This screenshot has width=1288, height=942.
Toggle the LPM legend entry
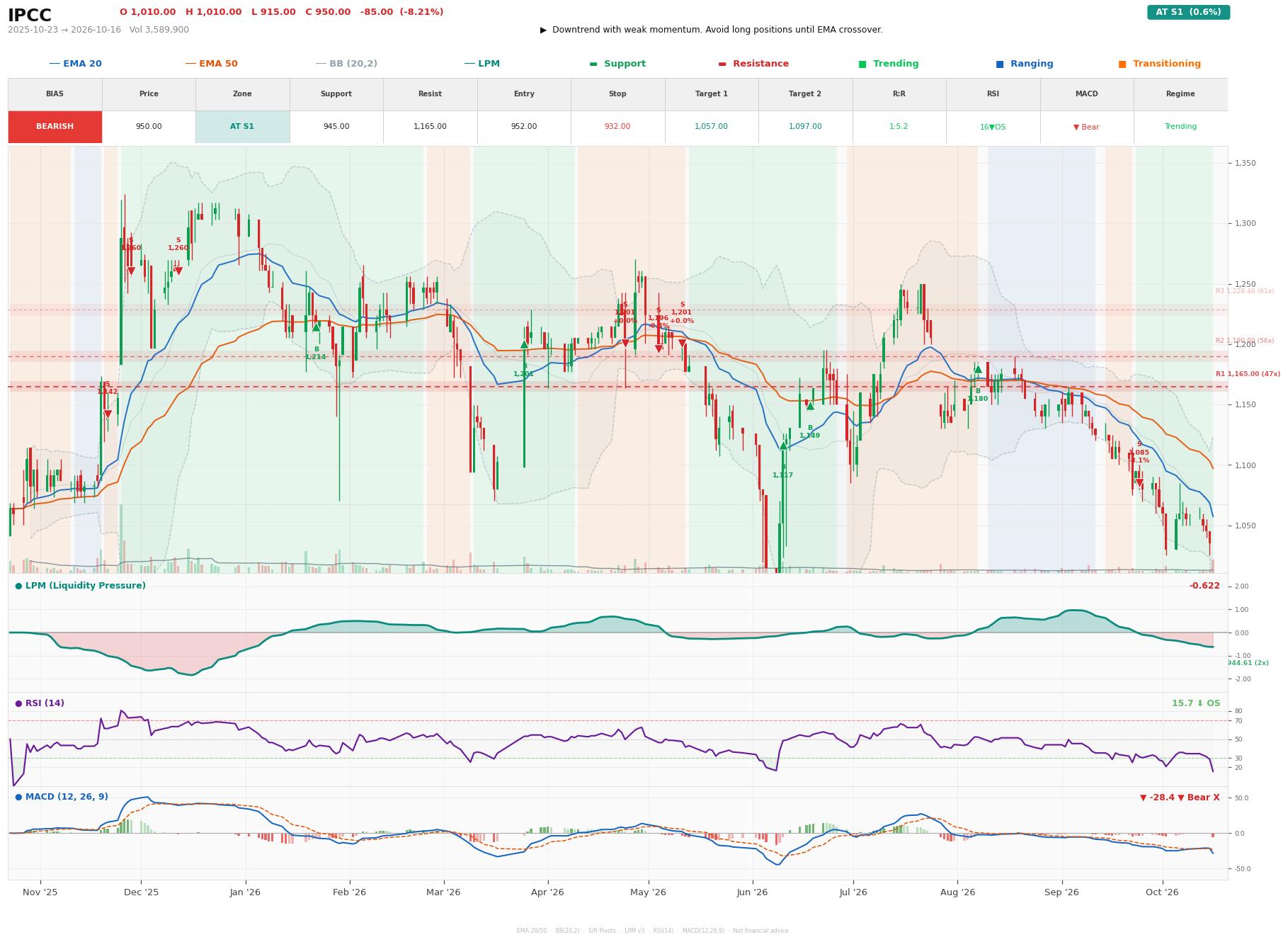point(482,64)
